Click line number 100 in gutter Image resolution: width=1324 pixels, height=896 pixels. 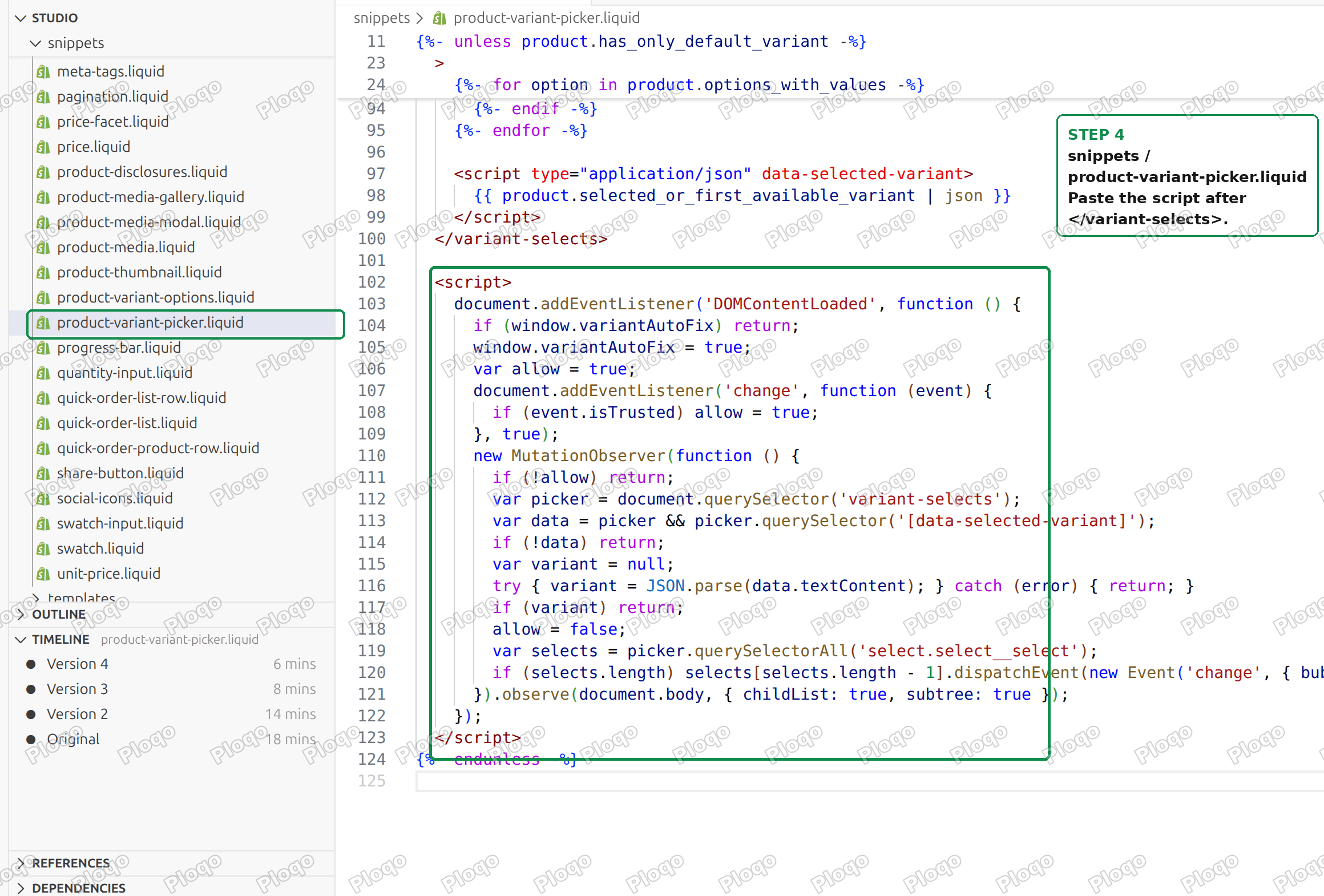pos(372,239)
